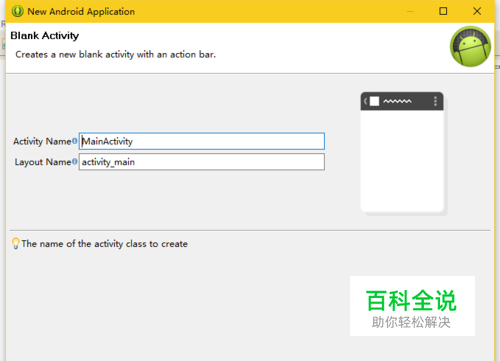Minimize the New Android Application window
The image size is (500, 361).
[410, 11]
